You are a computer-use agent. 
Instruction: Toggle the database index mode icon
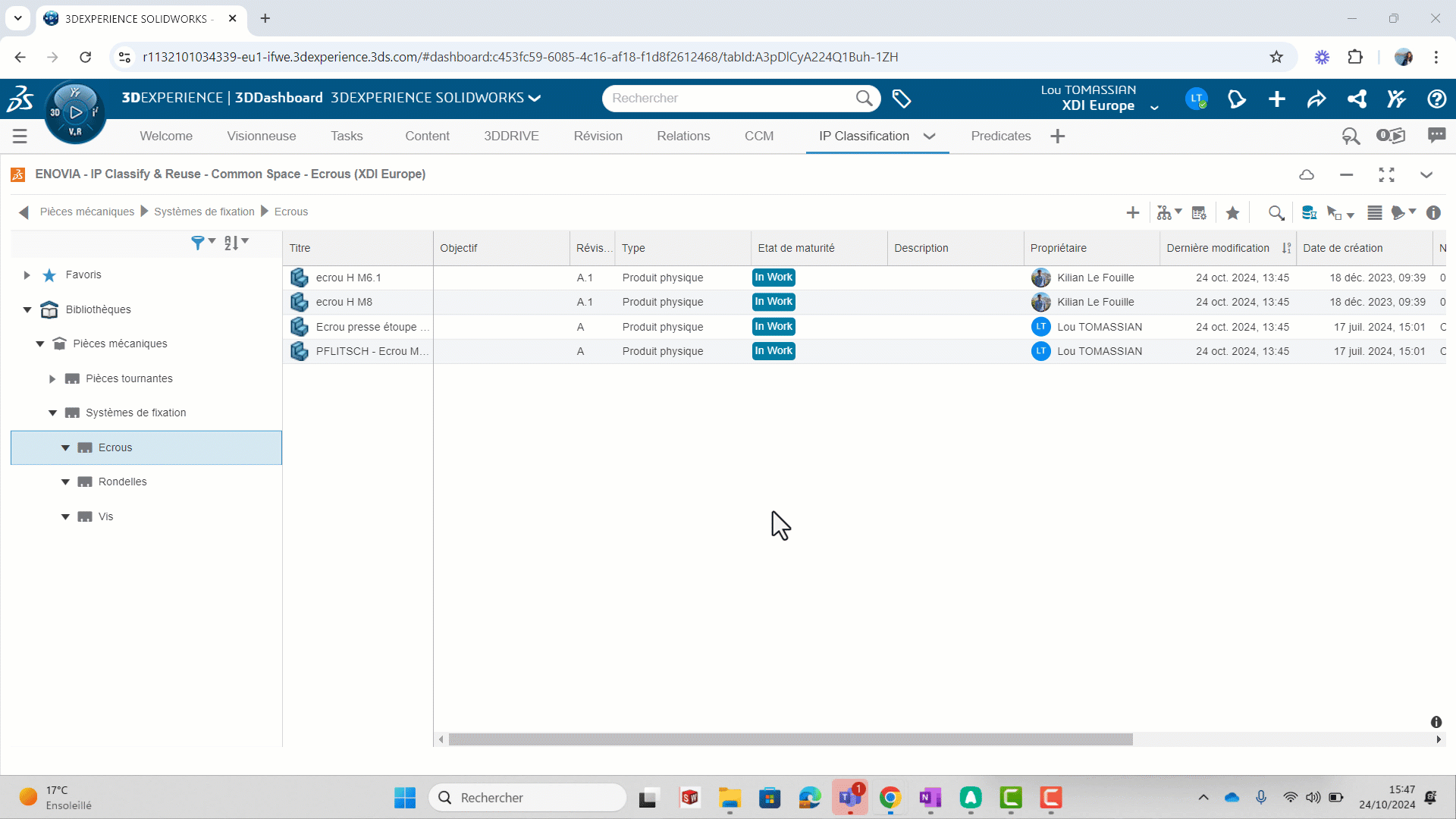tap(1309, 213)
